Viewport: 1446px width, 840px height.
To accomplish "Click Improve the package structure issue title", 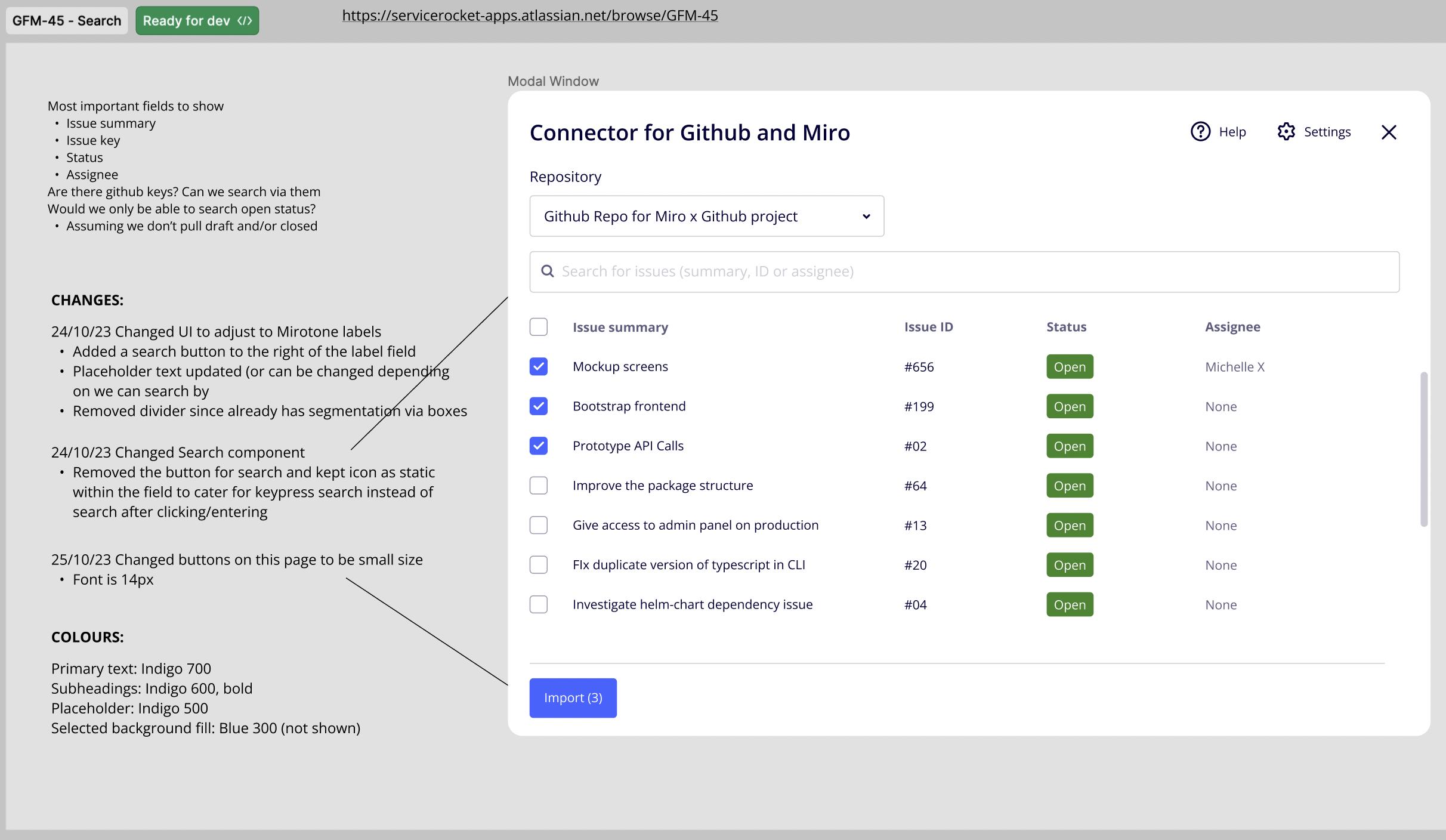I will click(x=663, y=486).
